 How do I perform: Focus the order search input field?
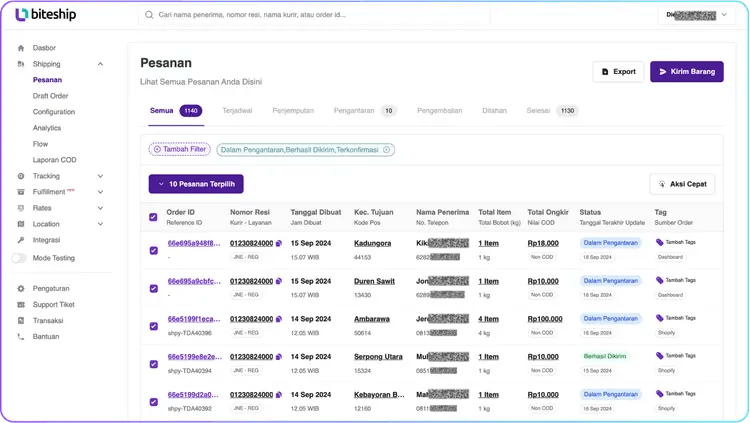[x=314, y=15]
